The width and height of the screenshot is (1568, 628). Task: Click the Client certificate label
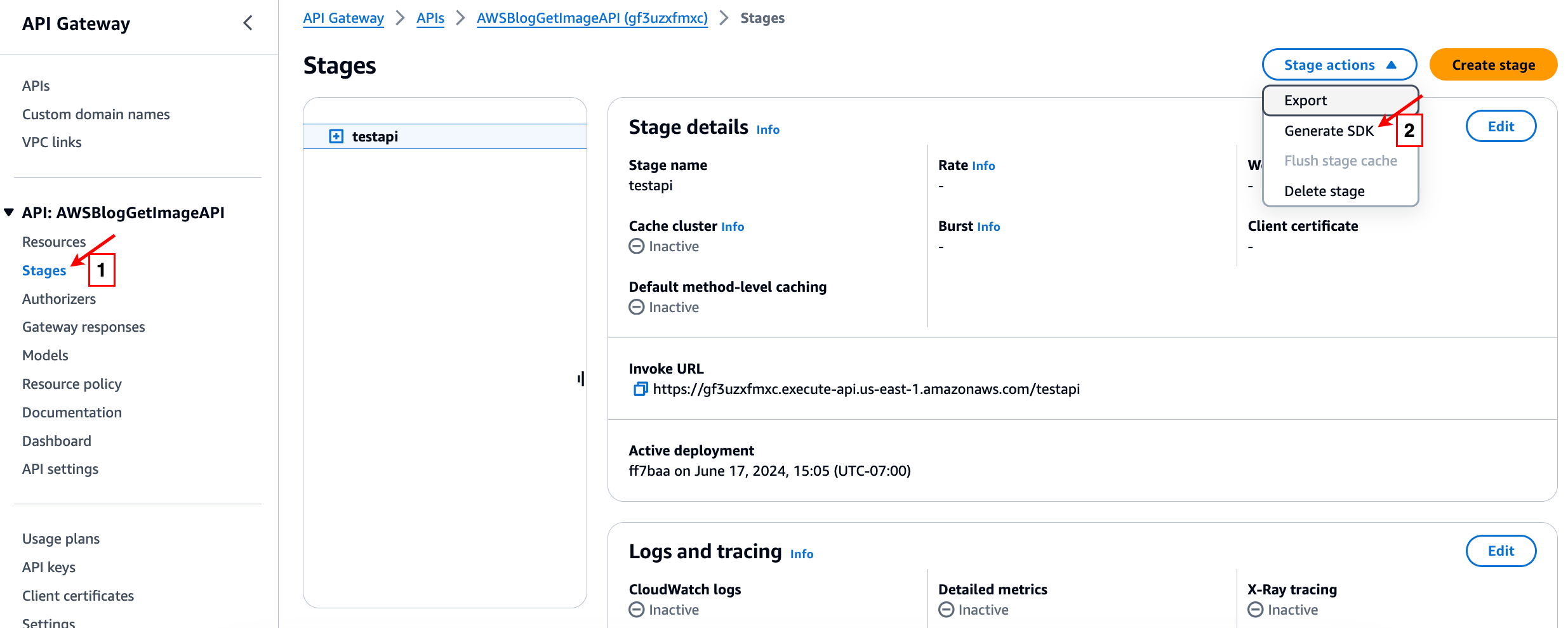pyautogui.click(x=1303, y=226)
